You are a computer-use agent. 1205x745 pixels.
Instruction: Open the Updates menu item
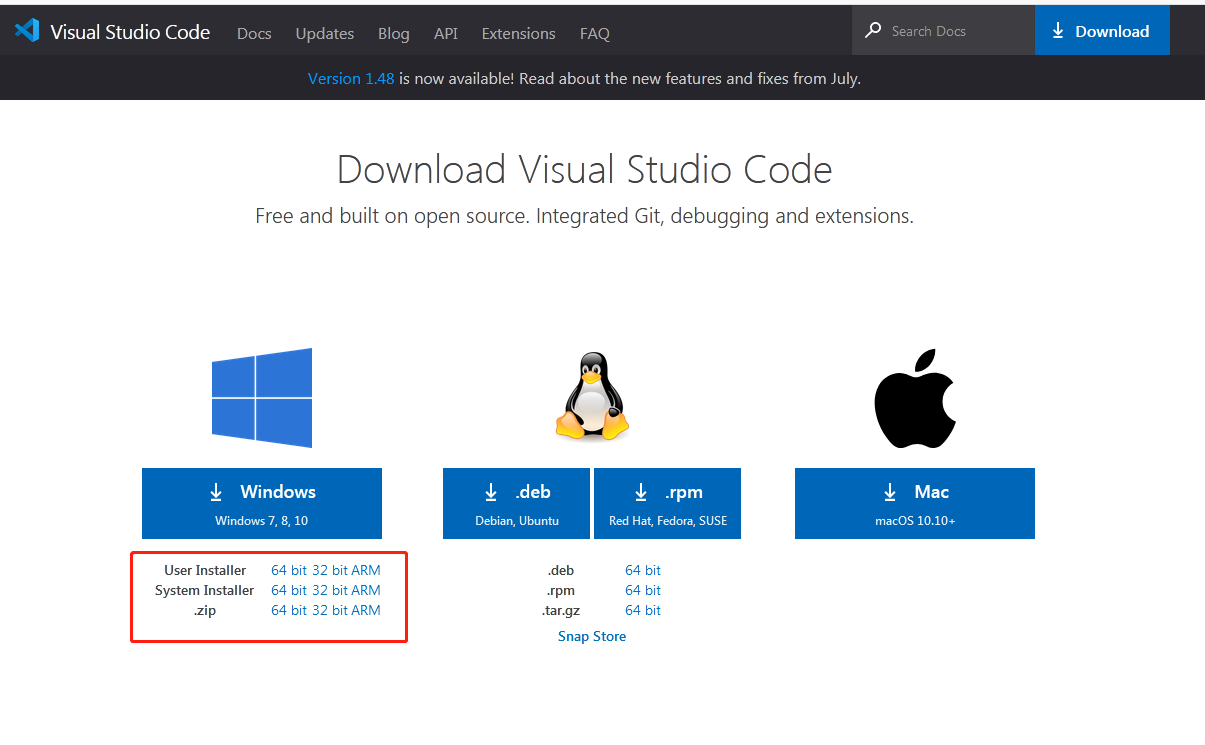325,33
